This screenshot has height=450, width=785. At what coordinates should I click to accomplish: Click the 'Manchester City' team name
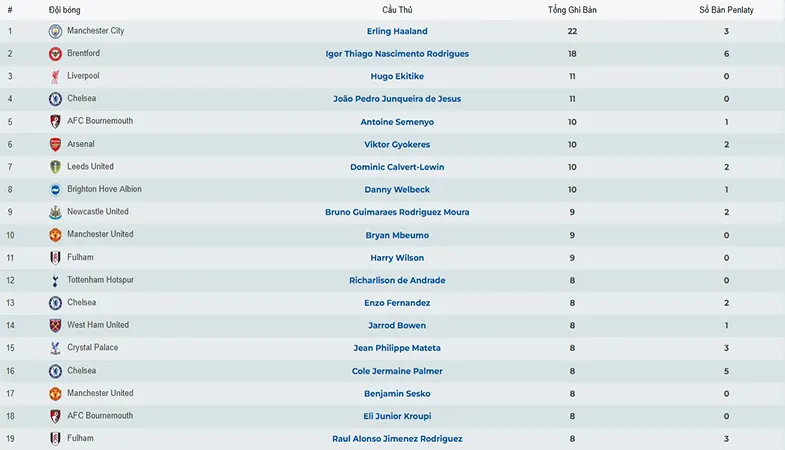tap(96, 31)
